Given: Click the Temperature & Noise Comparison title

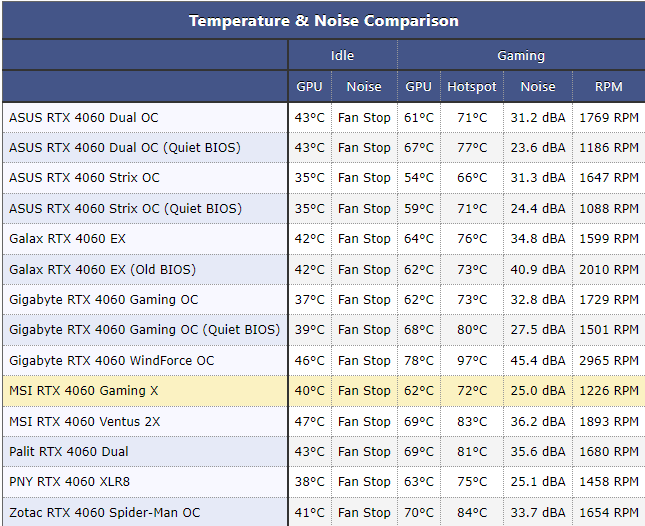Looking at the screenshot, I should pyautogui.click(x=323, y=20).
